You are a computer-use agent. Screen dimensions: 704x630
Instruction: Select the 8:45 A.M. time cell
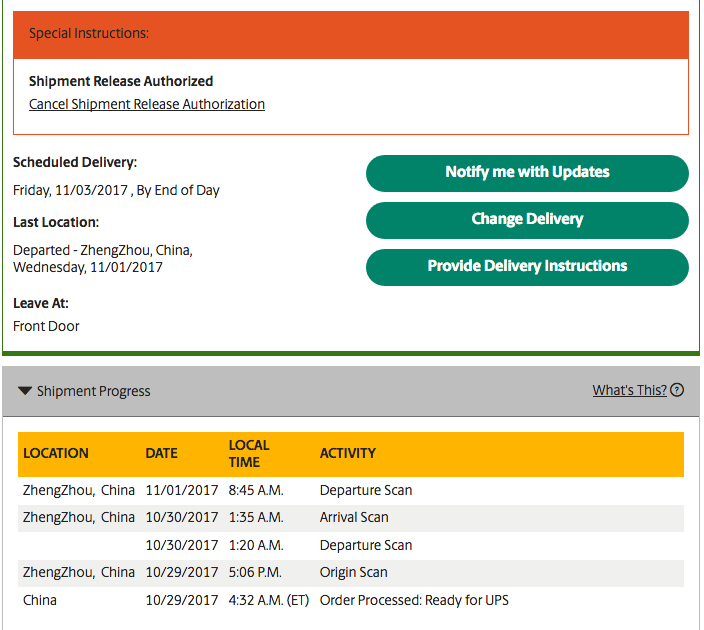[256, 490]
